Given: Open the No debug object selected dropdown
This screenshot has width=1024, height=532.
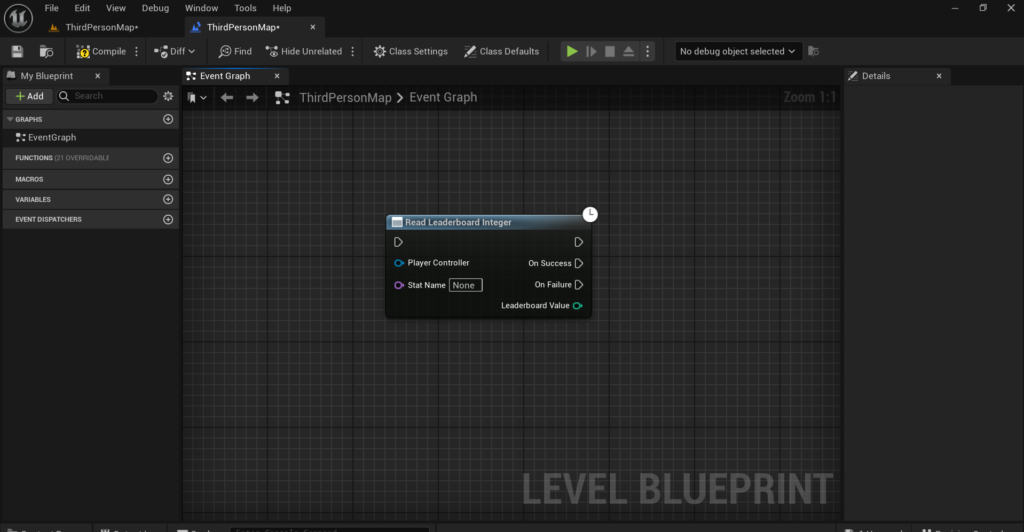Looking at the screenshot, I should click(x=737, y=52).
